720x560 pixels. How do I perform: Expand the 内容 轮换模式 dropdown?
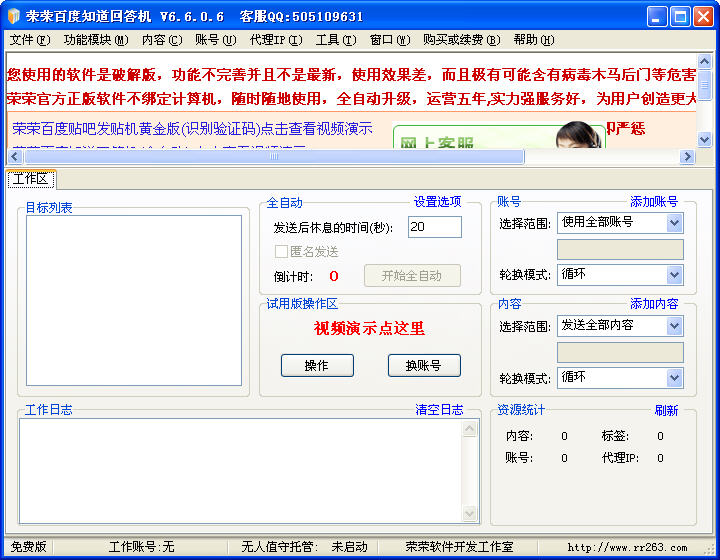point(674,378)
